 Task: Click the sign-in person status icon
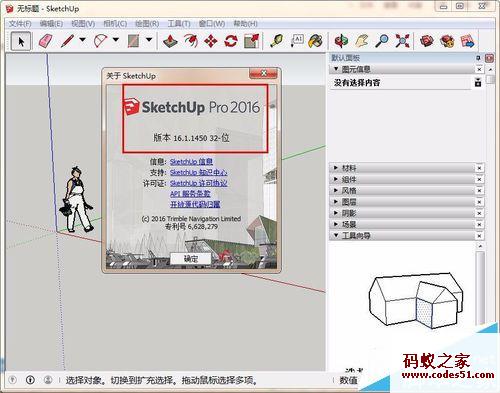pyautogui.click(x=48, y=380)
